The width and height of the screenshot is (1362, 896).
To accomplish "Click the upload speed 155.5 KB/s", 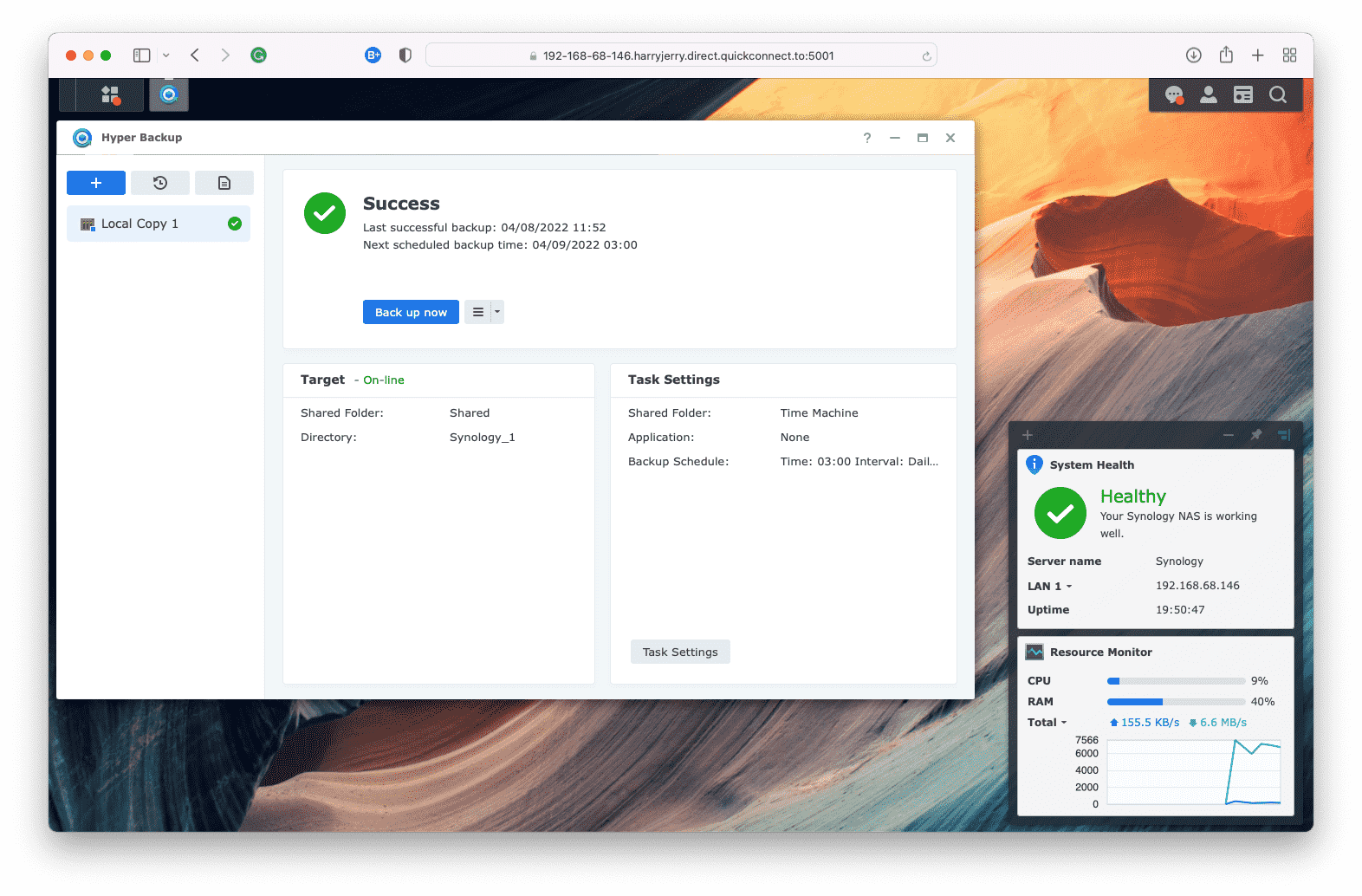I will (x=1144, y=723).
